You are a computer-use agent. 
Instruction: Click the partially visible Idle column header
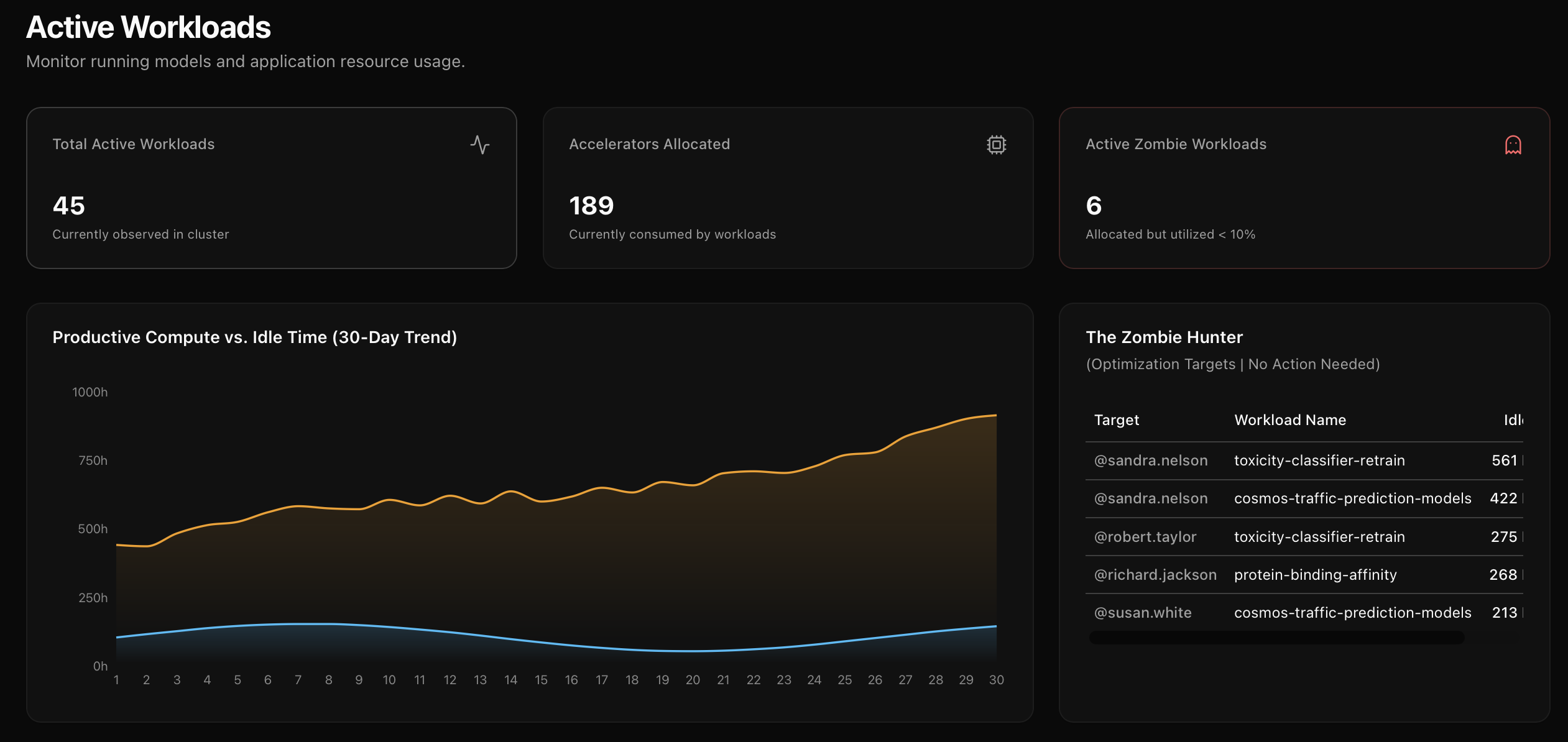coord(1513,420)
